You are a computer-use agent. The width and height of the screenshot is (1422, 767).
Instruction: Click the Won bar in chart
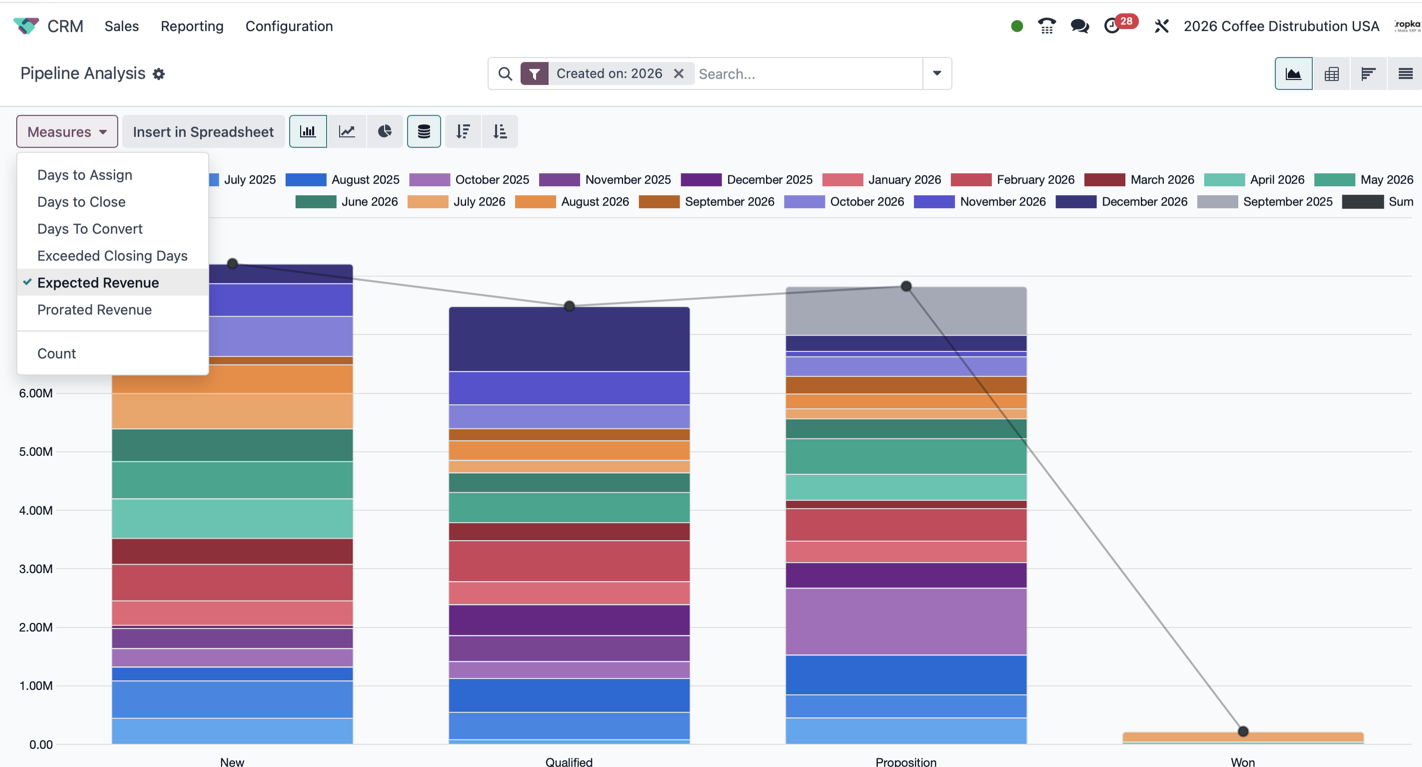(x=1243, y=738)
